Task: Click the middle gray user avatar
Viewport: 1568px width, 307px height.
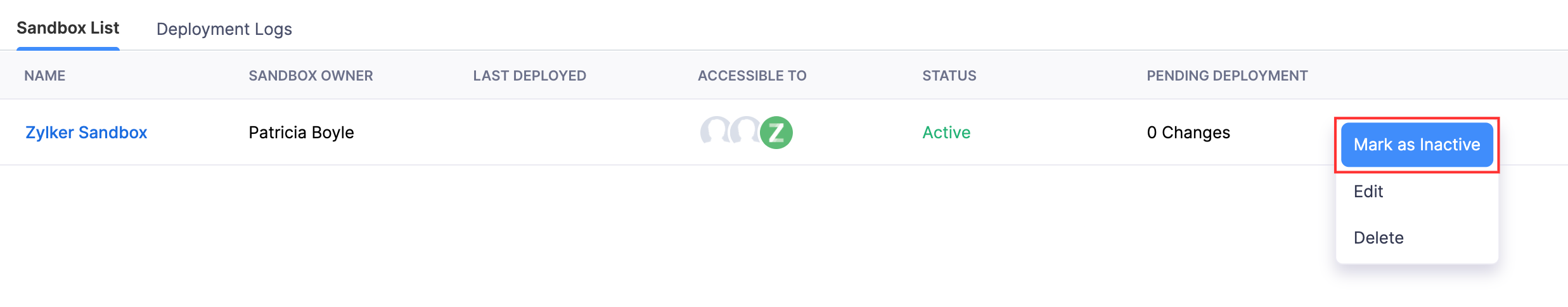Action: click(744, 131)
